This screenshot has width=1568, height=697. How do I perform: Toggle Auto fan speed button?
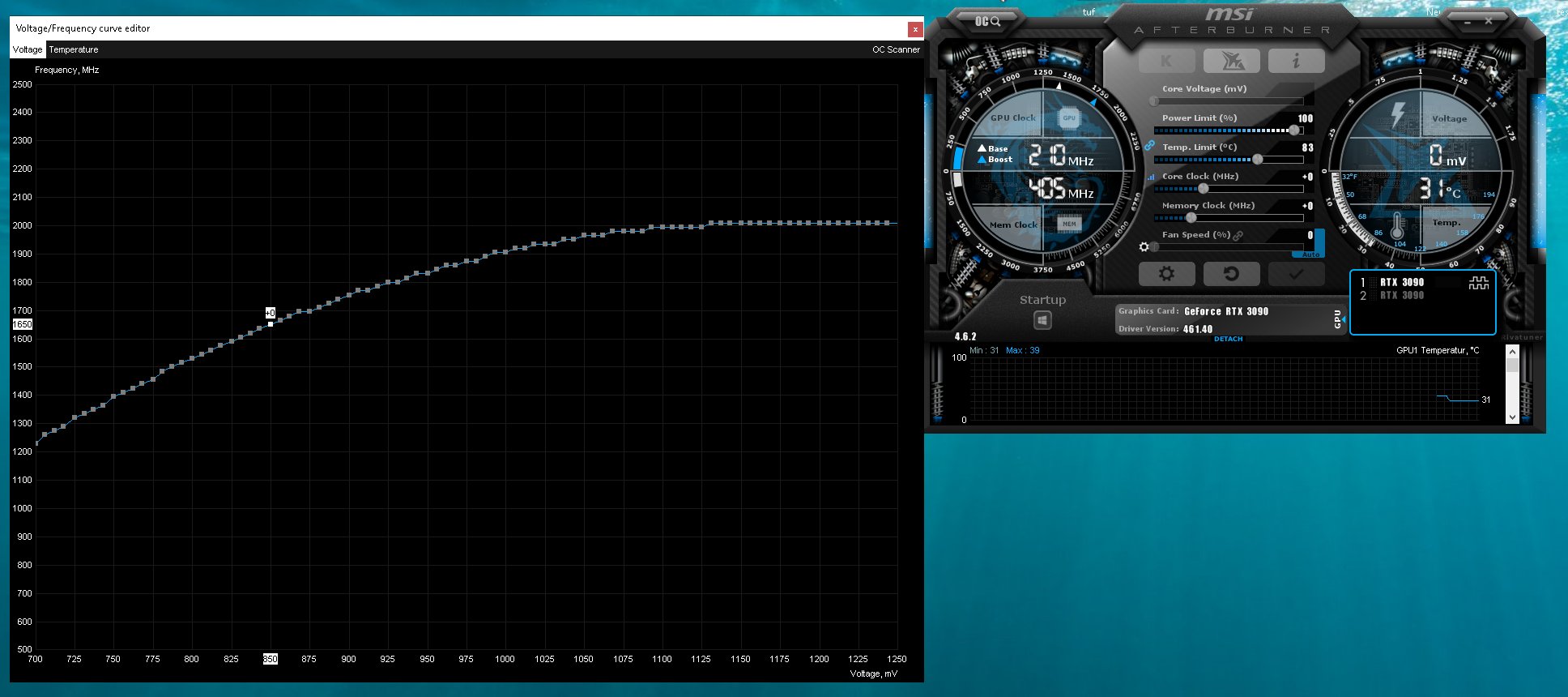coord(1310,254)
